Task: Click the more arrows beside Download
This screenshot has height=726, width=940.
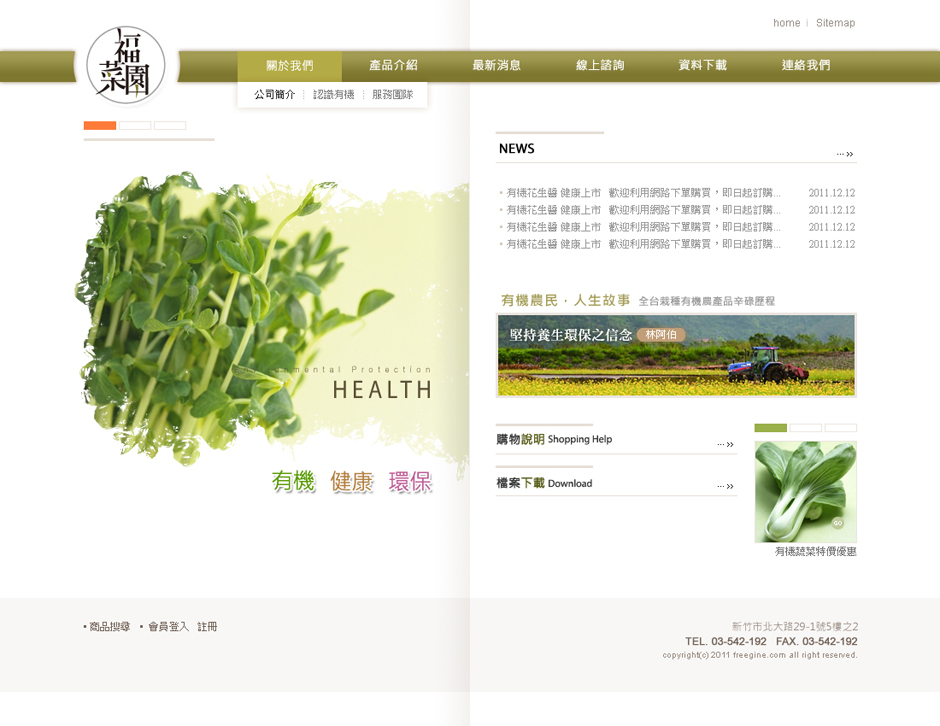Action: pos(725,487)
